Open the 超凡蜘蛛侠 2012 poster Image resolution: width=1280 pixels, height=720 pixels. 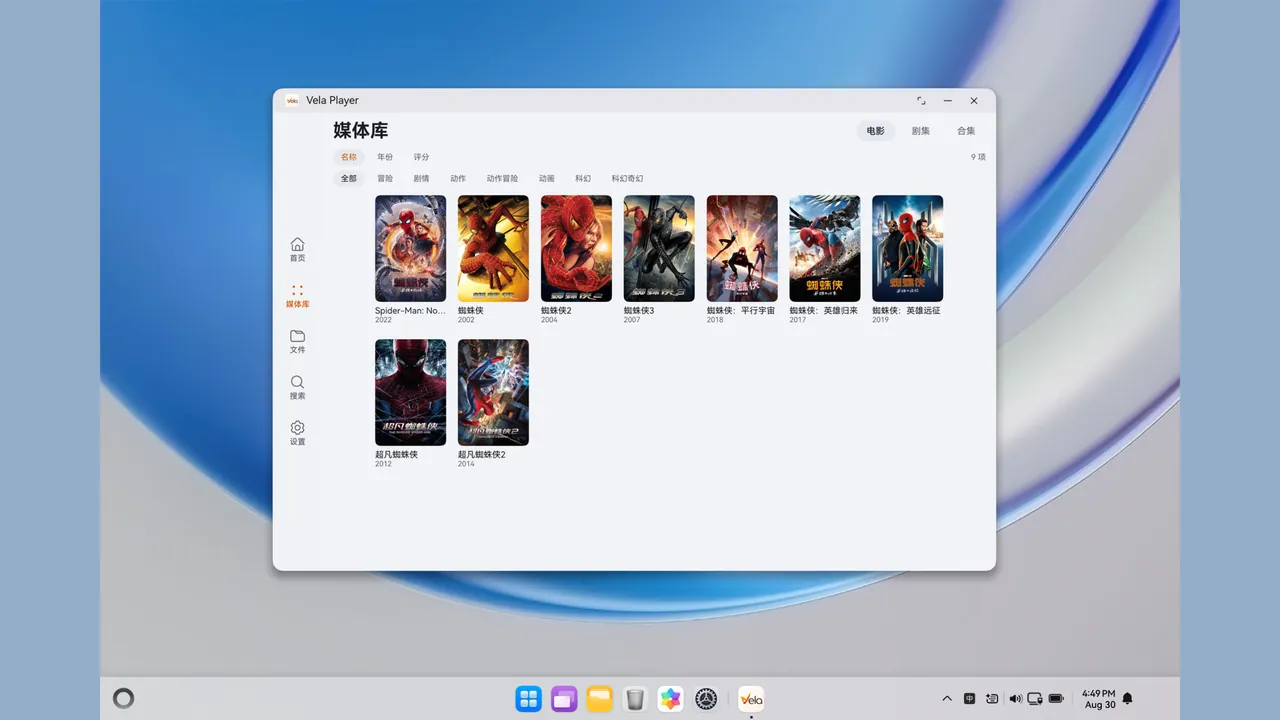(x=411, y=392)
